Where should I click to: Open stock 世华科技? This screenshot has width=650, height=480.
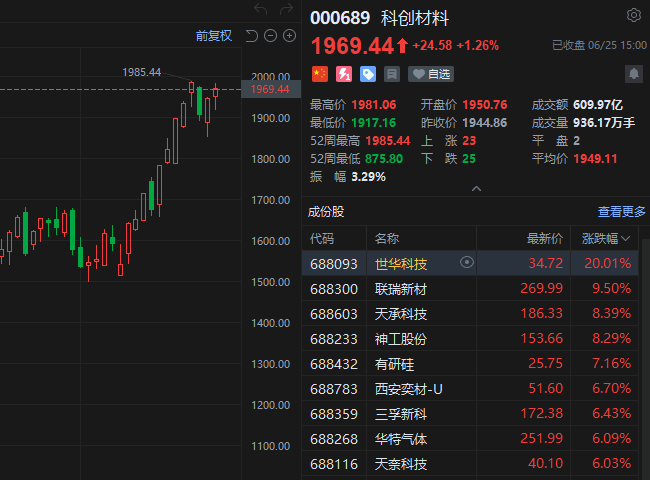(x=401, y=264)
